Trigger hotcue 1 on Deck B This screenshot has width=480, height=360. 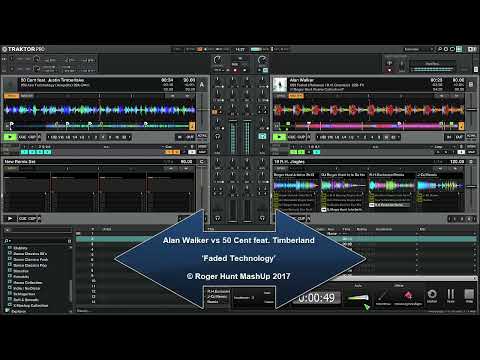[x=293, y=152]
